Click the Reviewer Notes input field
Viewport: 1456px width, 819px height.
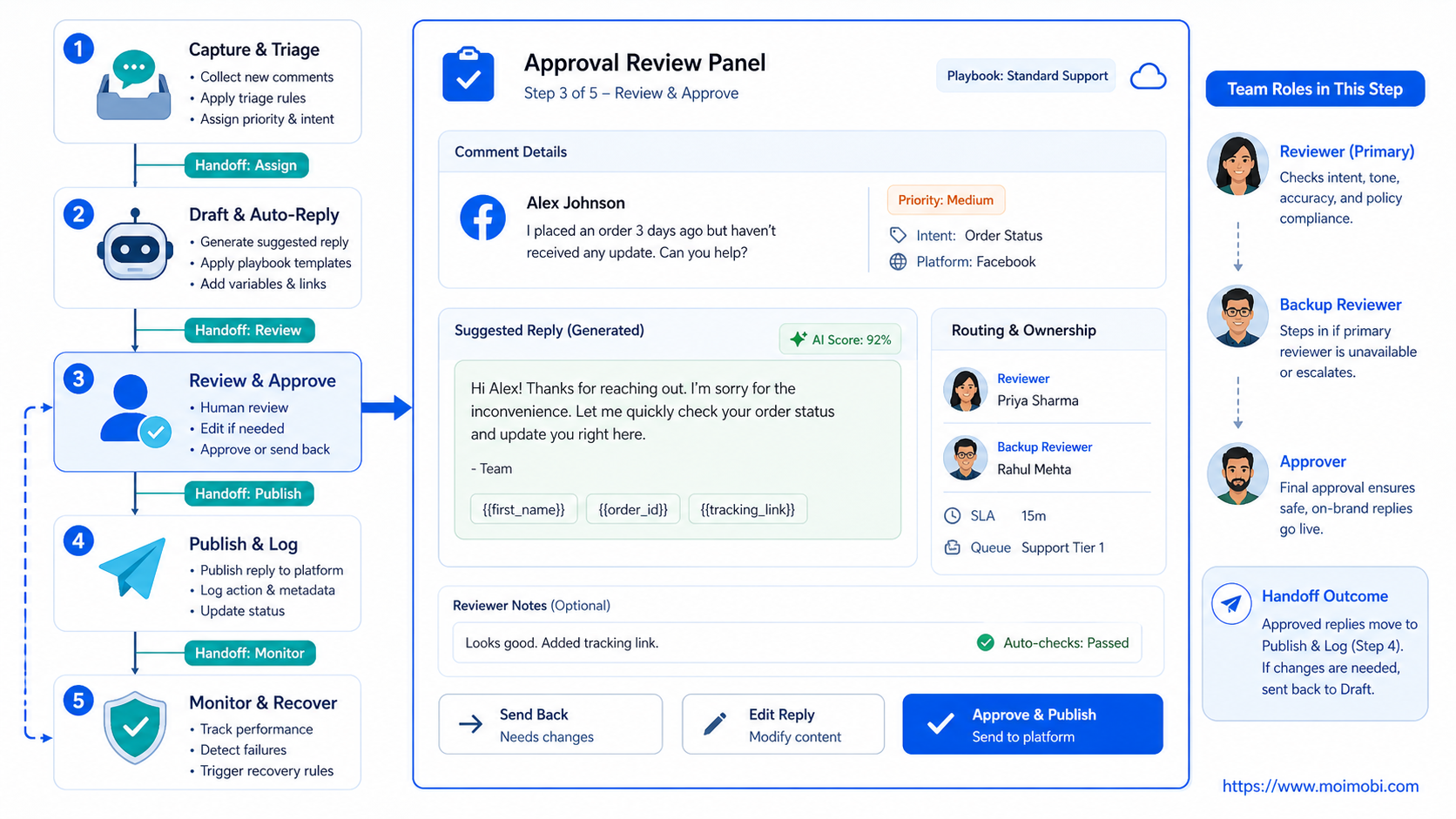(797, 643)
